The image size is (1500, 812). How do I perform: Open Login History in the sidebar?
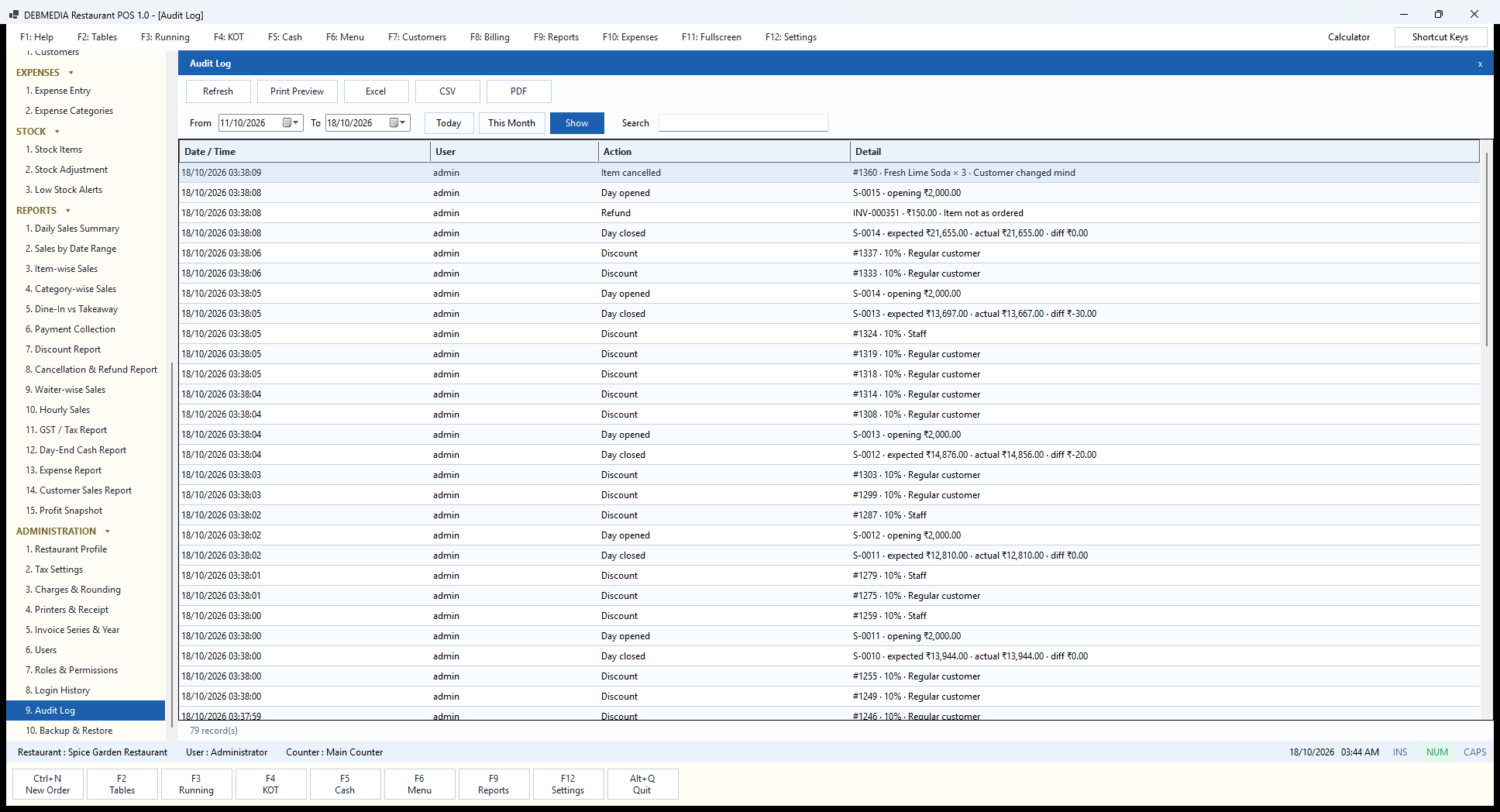coord(85,690)
